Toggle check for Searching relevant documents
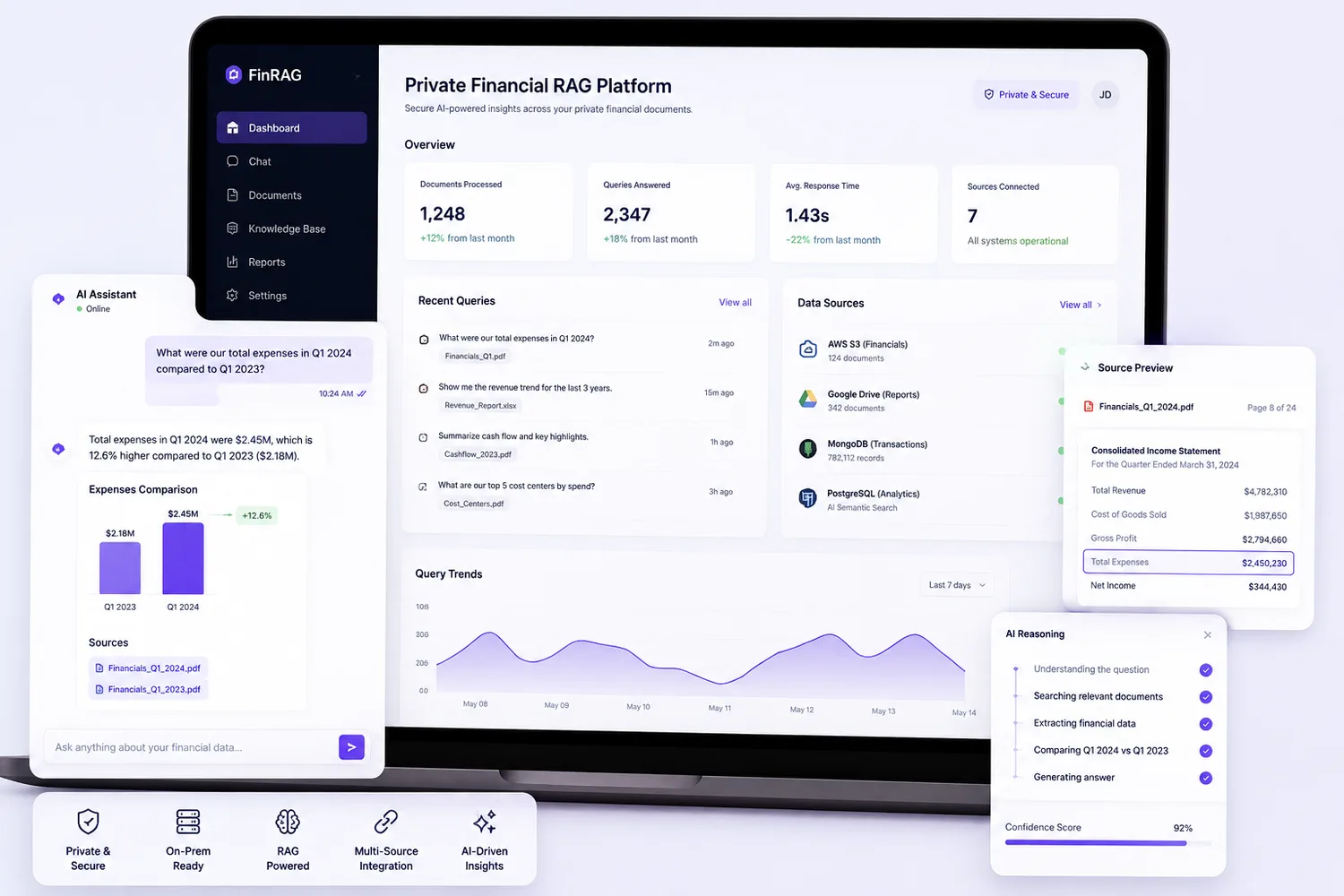 1206,697
